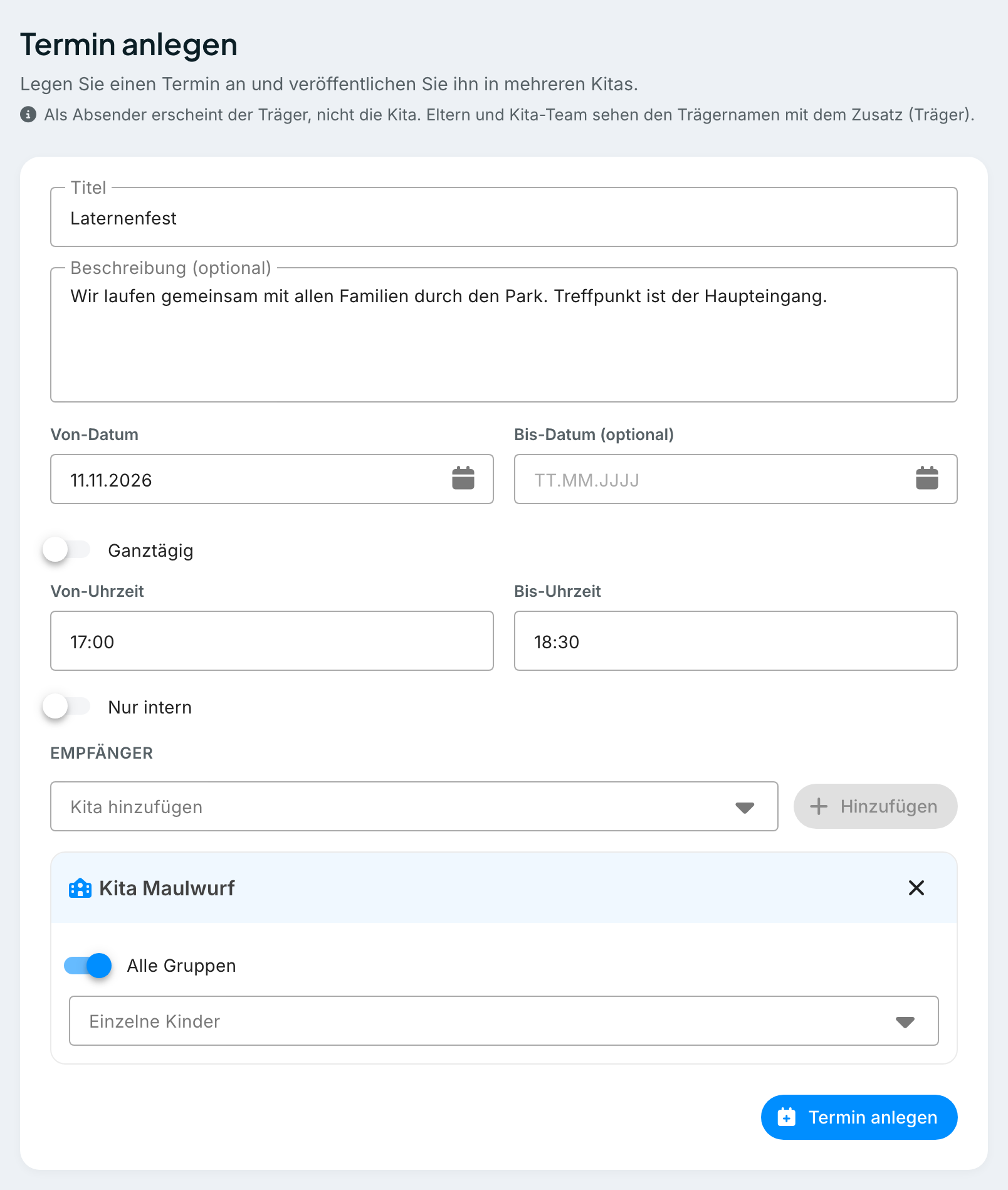Edit the Von-Uhrzeit field showing 17:00
The image size is (1008, 1190).
[x=272, y=641]
